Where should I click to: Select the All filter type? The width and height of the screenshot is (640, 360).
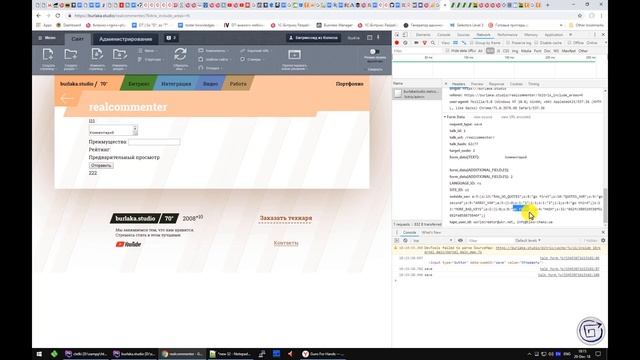pos(480,51)
